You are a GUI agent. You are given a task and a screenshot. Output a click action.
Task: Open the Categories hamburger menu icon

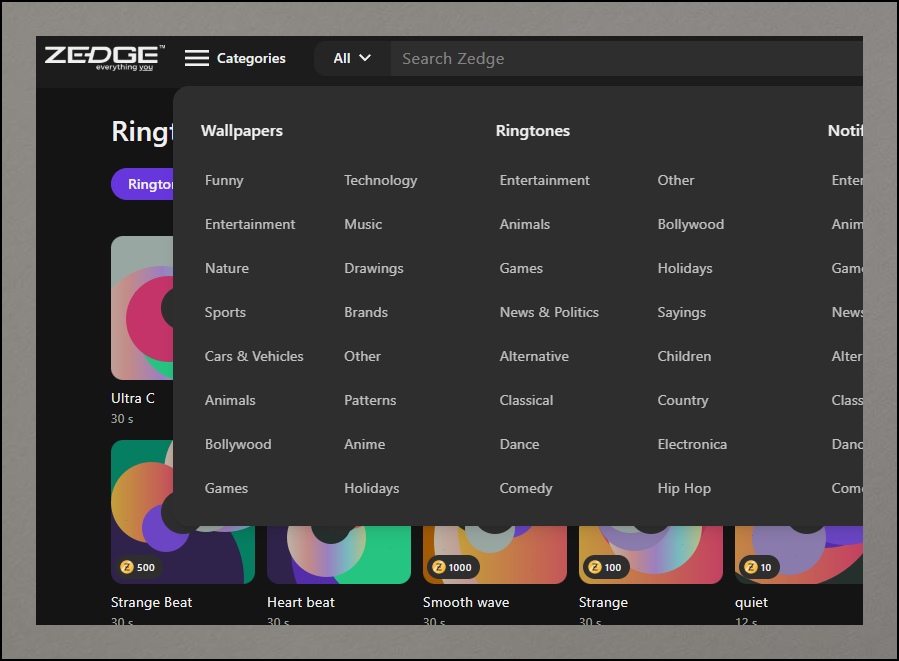197,58
